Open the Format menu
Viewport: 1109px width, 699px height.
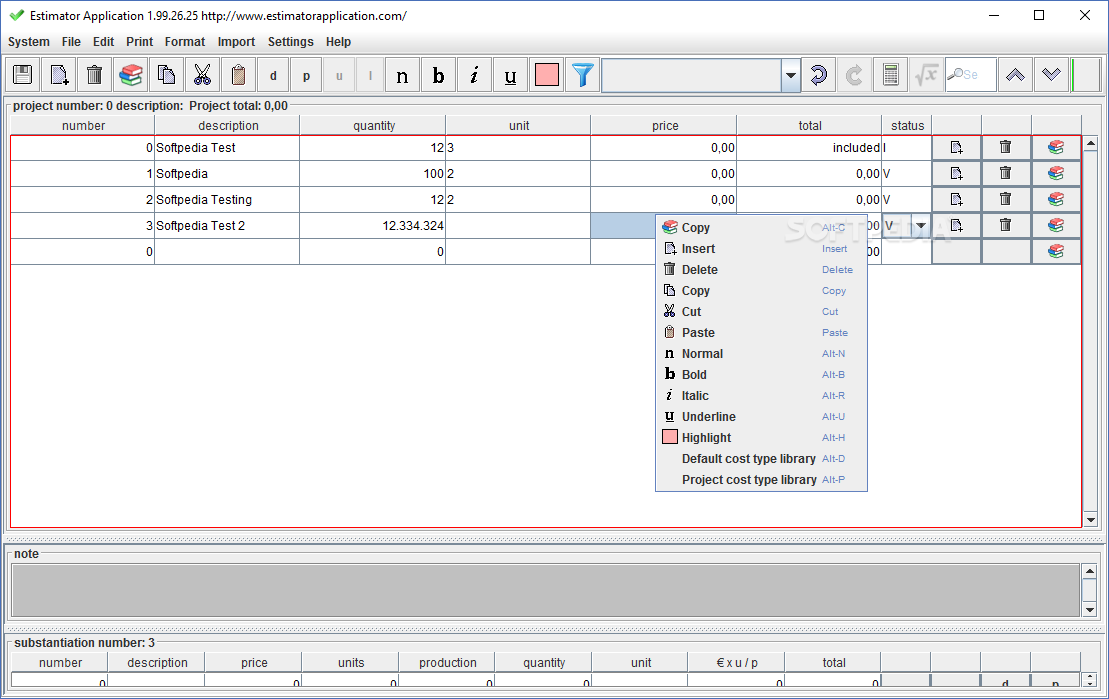[x=185, y=42]
